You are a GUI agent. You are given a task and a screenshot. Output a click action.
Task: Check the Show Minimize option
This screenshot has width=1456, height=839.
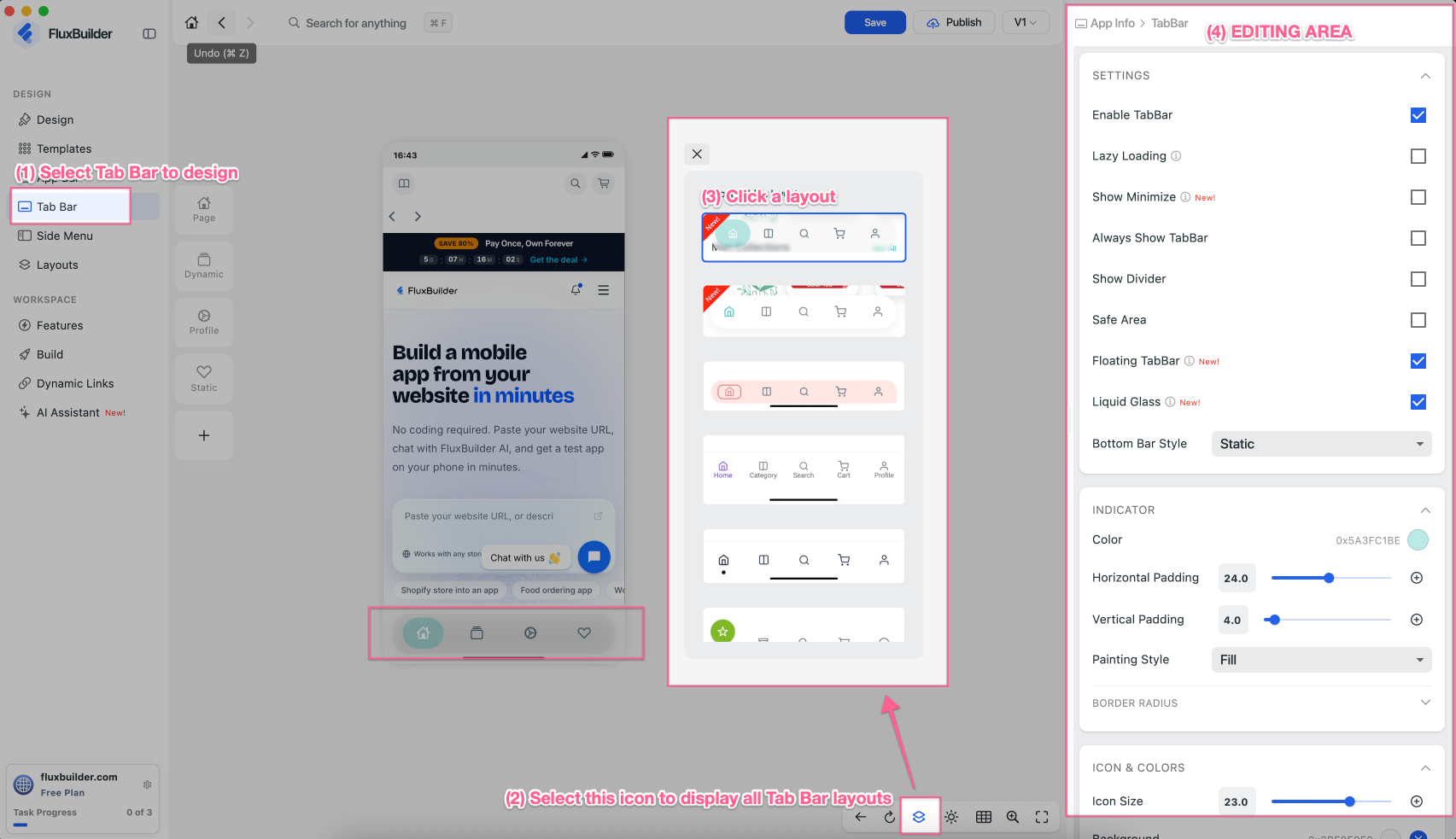(x=1418, y=197)
